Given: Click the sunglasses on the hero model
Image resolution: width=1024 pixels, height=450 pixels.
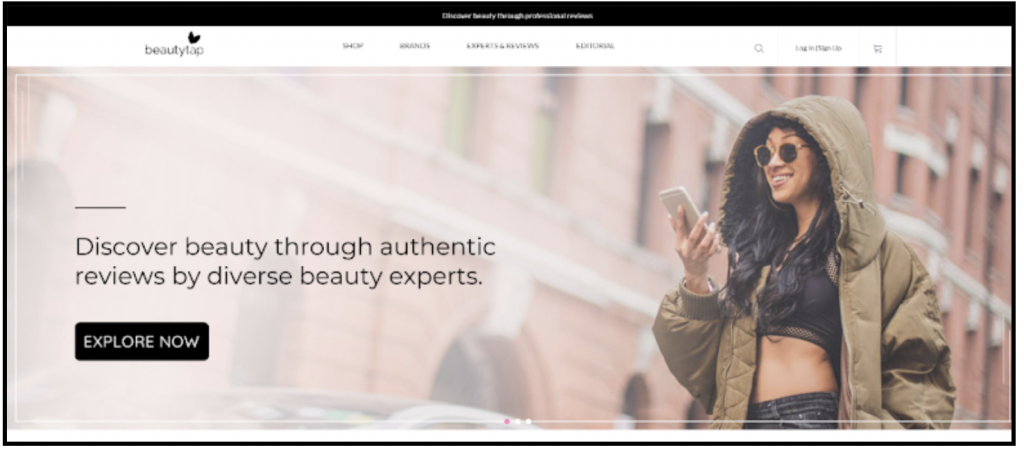Looking at the screenshot, I should (780, 151).
